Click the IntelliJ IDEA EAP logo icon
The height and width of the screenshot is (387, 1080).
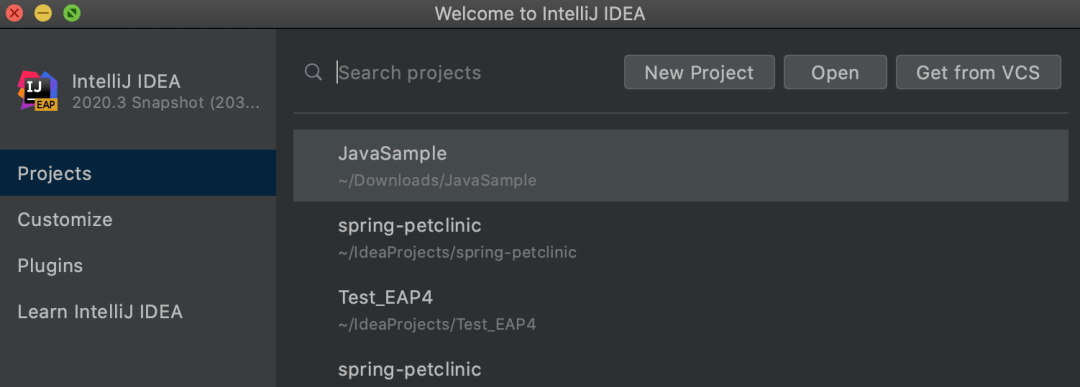point(39,90)
